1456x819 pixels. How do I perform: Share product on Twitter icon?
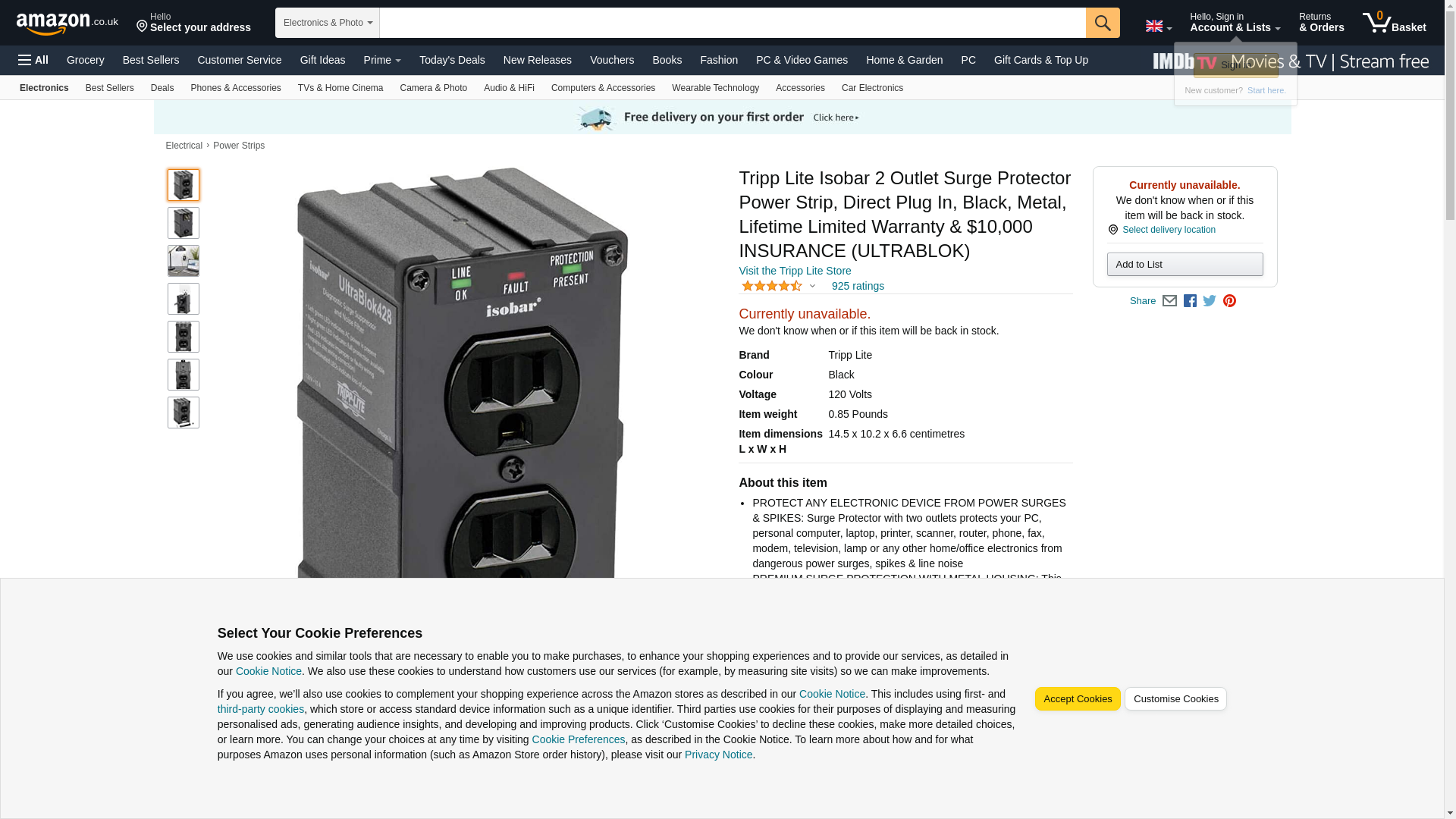pos(1210,301)
